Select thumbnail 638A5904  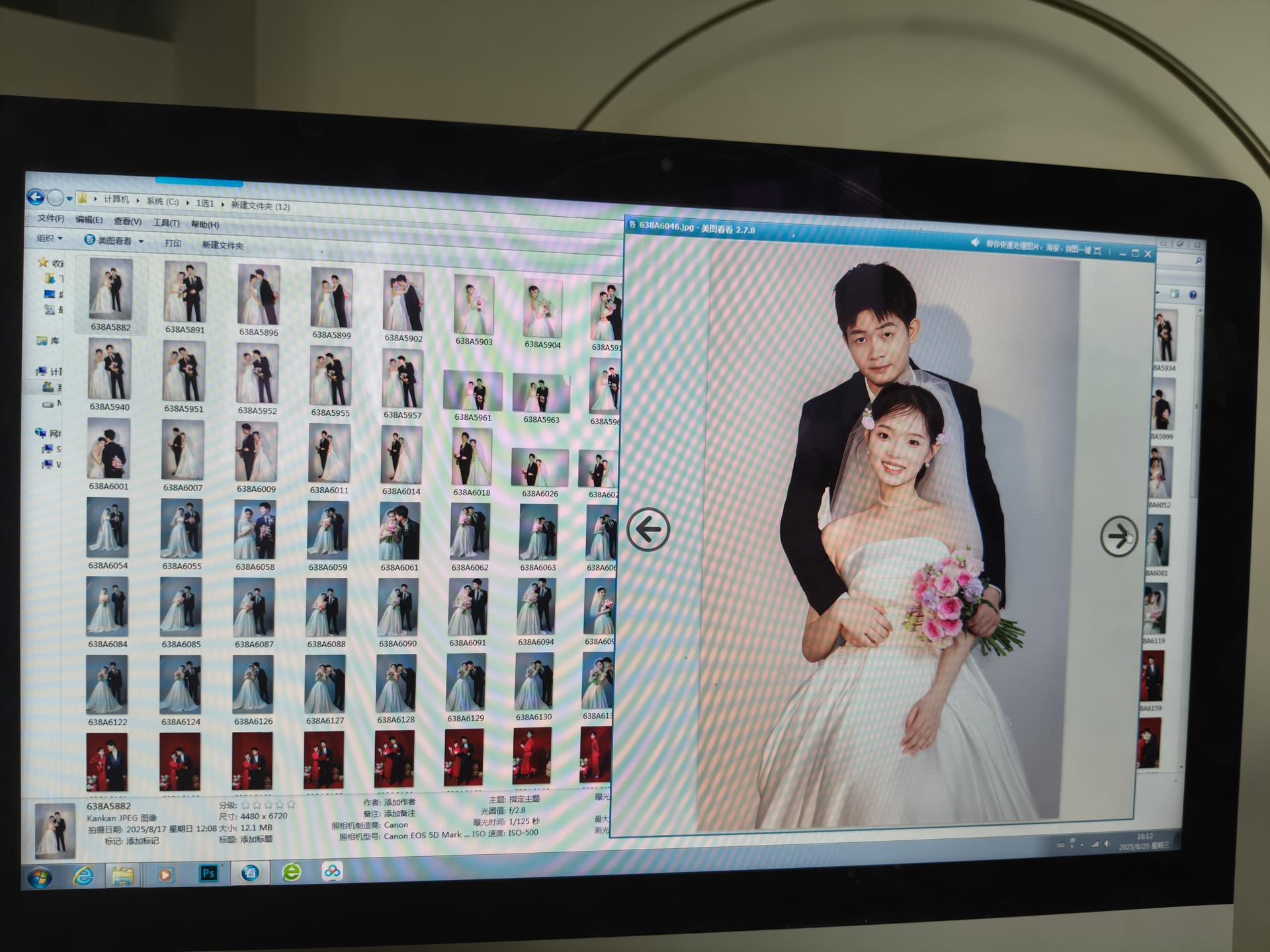[x=542, y=313]
